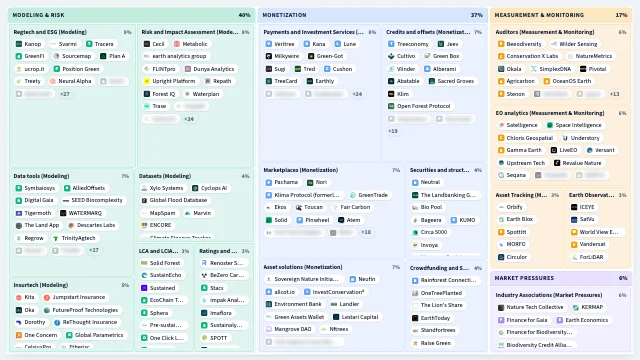The width and height of the screenshot is (640, 360).
Task: Click the Nature Tech Collective icon
Action: tap(501, 307)
